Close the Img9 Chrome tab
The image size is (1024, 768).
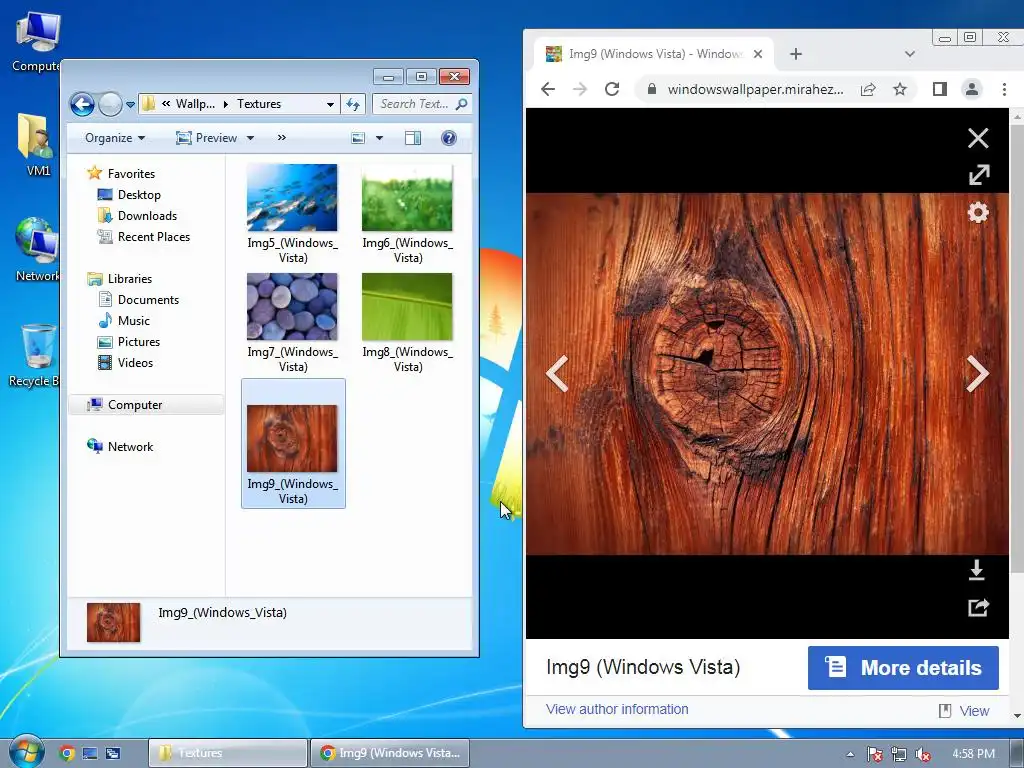(758, 54)
